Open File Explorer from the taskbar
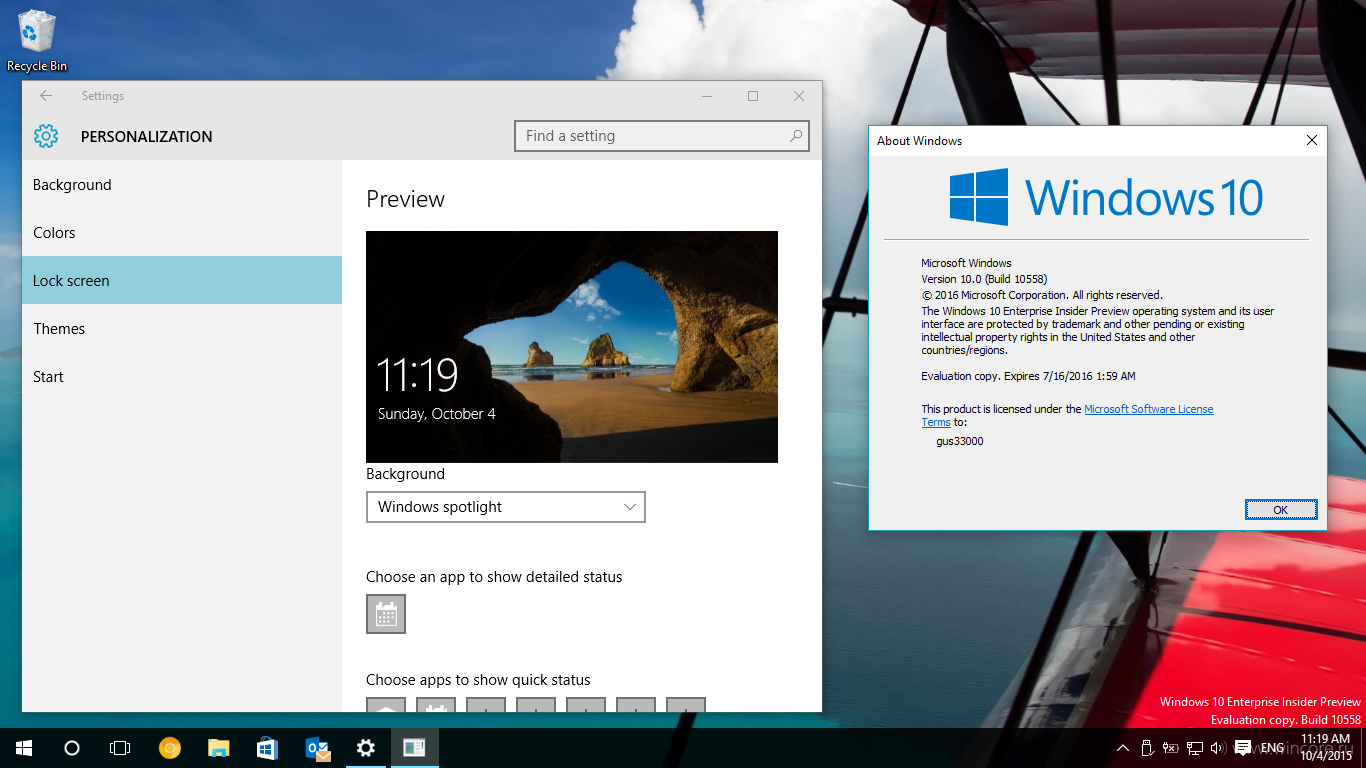The image size is (1366, 768). coord(219,748)
